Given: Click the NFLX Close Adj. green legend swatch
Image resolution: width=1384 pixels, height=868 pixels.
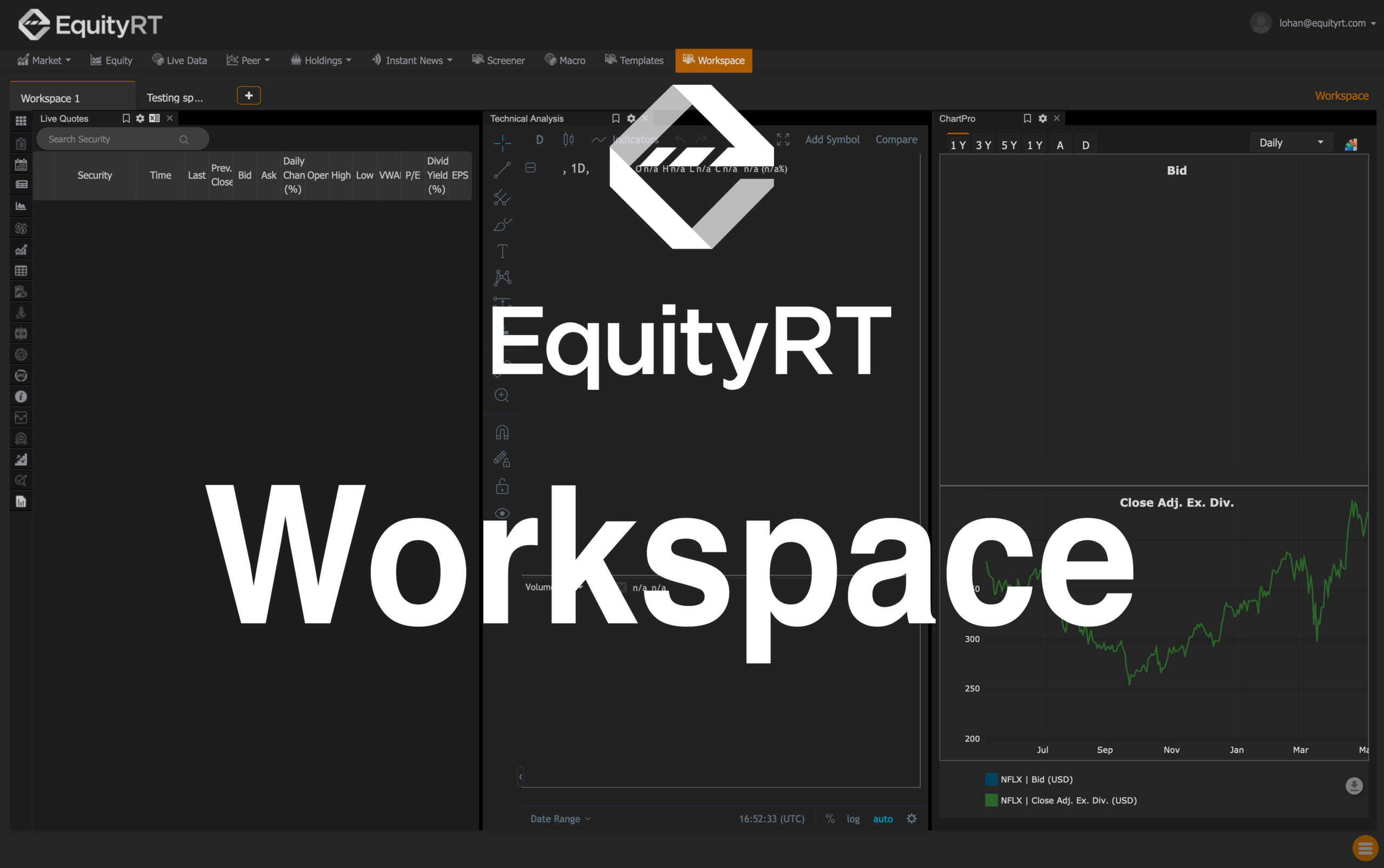Looking at the screenshot, I should (991, 800).
